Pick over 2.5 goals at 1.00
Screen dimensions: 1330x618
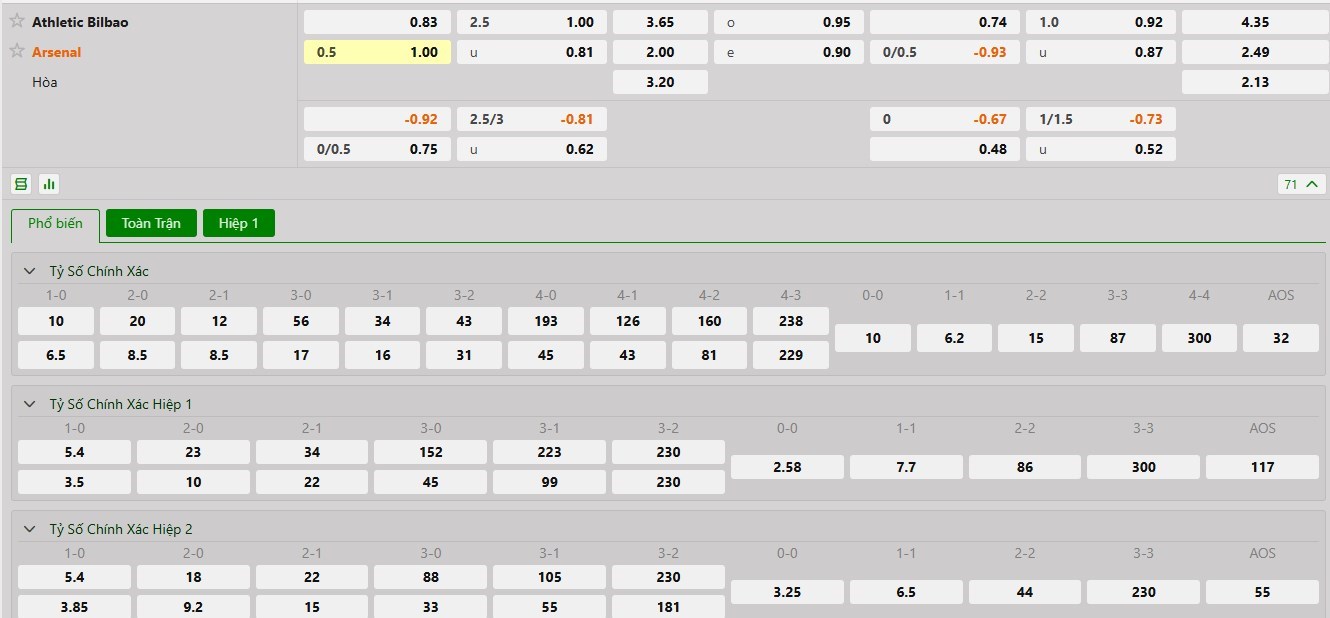coord(532,22)
